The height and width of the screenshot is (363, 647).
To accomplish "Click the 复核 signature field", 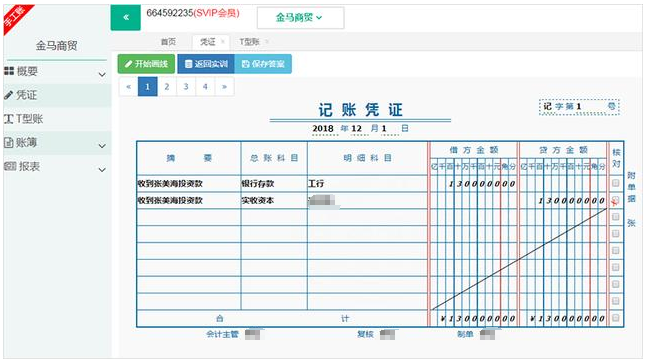I will click(387, 334).
